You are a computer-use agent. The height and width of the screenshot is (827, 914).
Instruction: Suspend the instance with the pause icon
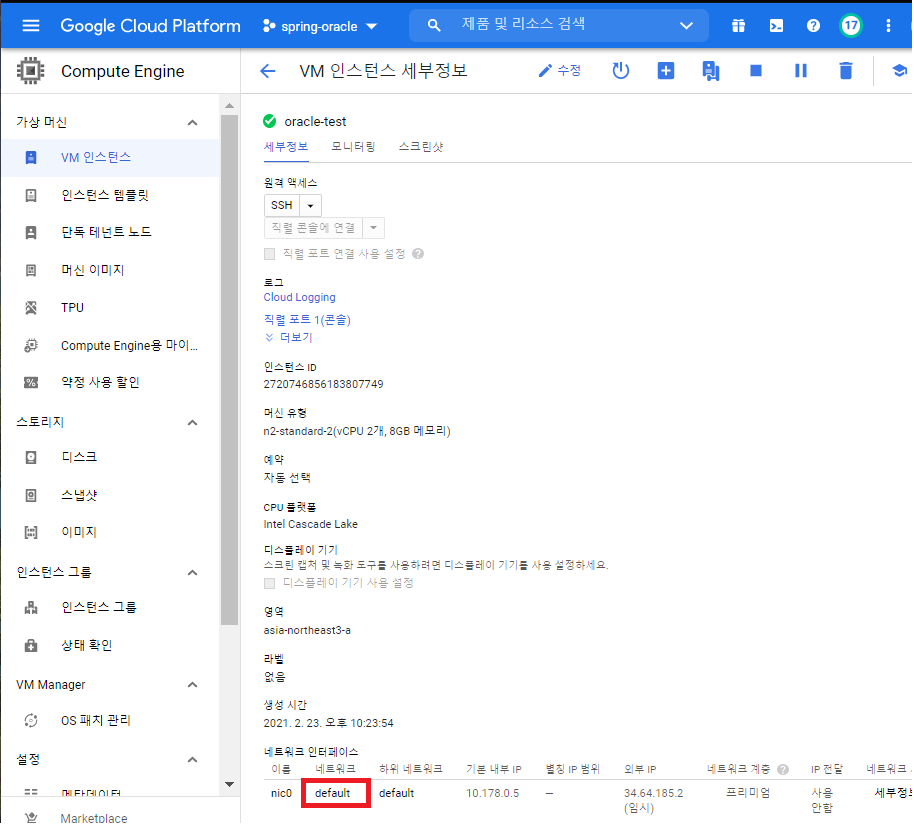[800, 71]
